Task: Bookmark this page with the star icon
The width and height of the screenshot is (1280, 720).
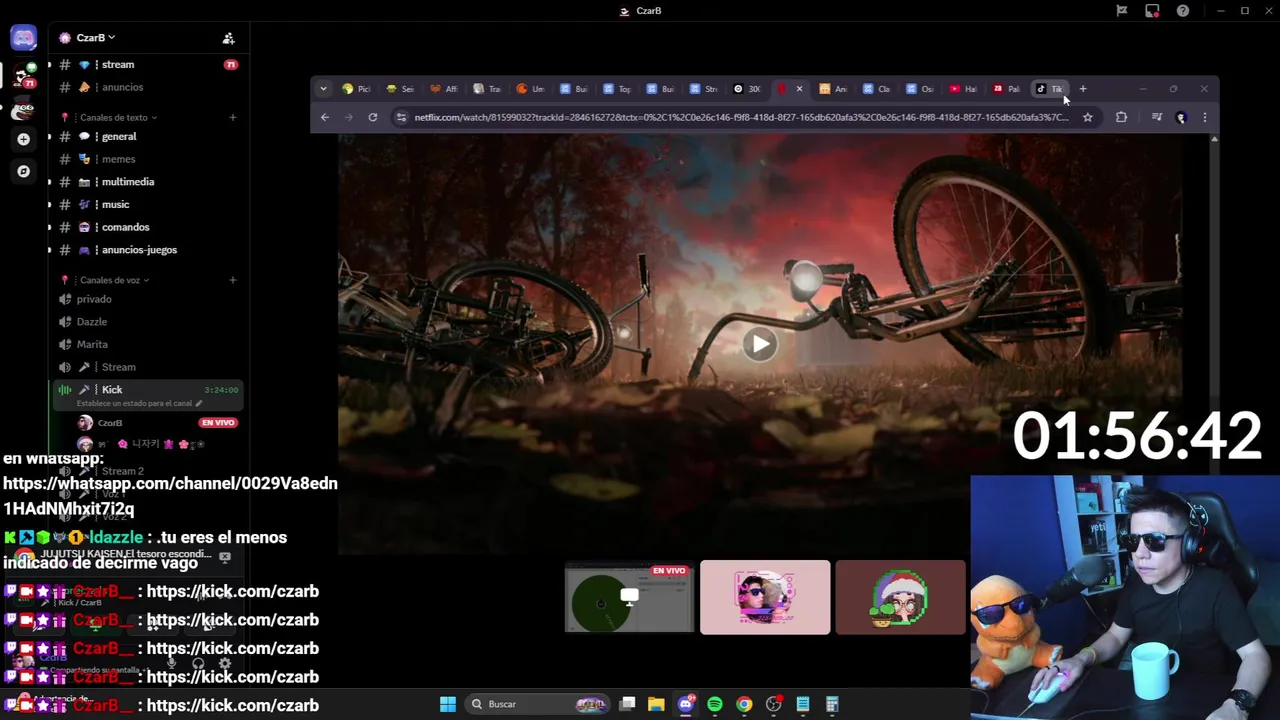Action: point(1087,117)
